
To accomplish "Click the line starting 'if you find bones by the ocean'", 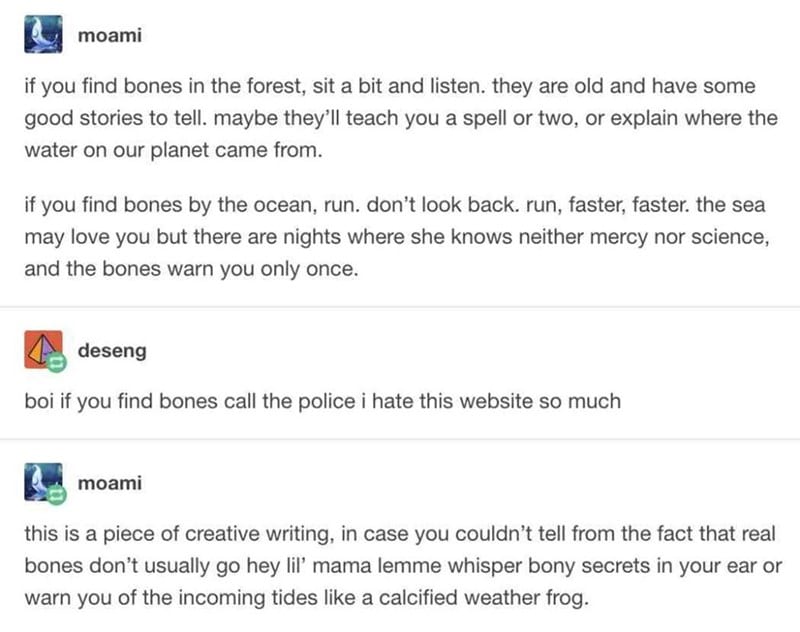I will 395,205.
